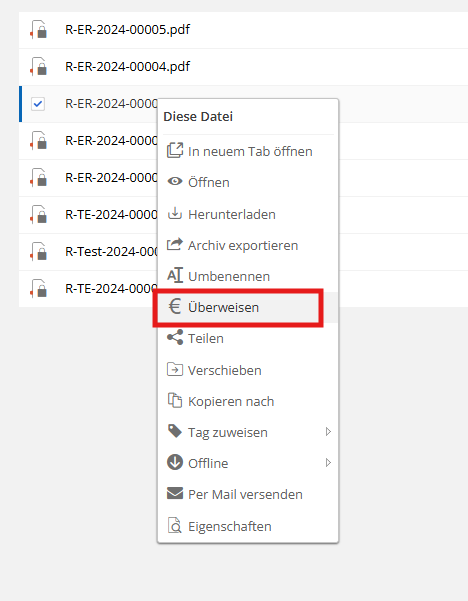468x601 pixels.
Task: Click the Umbenennen rename text icon
Action: 175,275
